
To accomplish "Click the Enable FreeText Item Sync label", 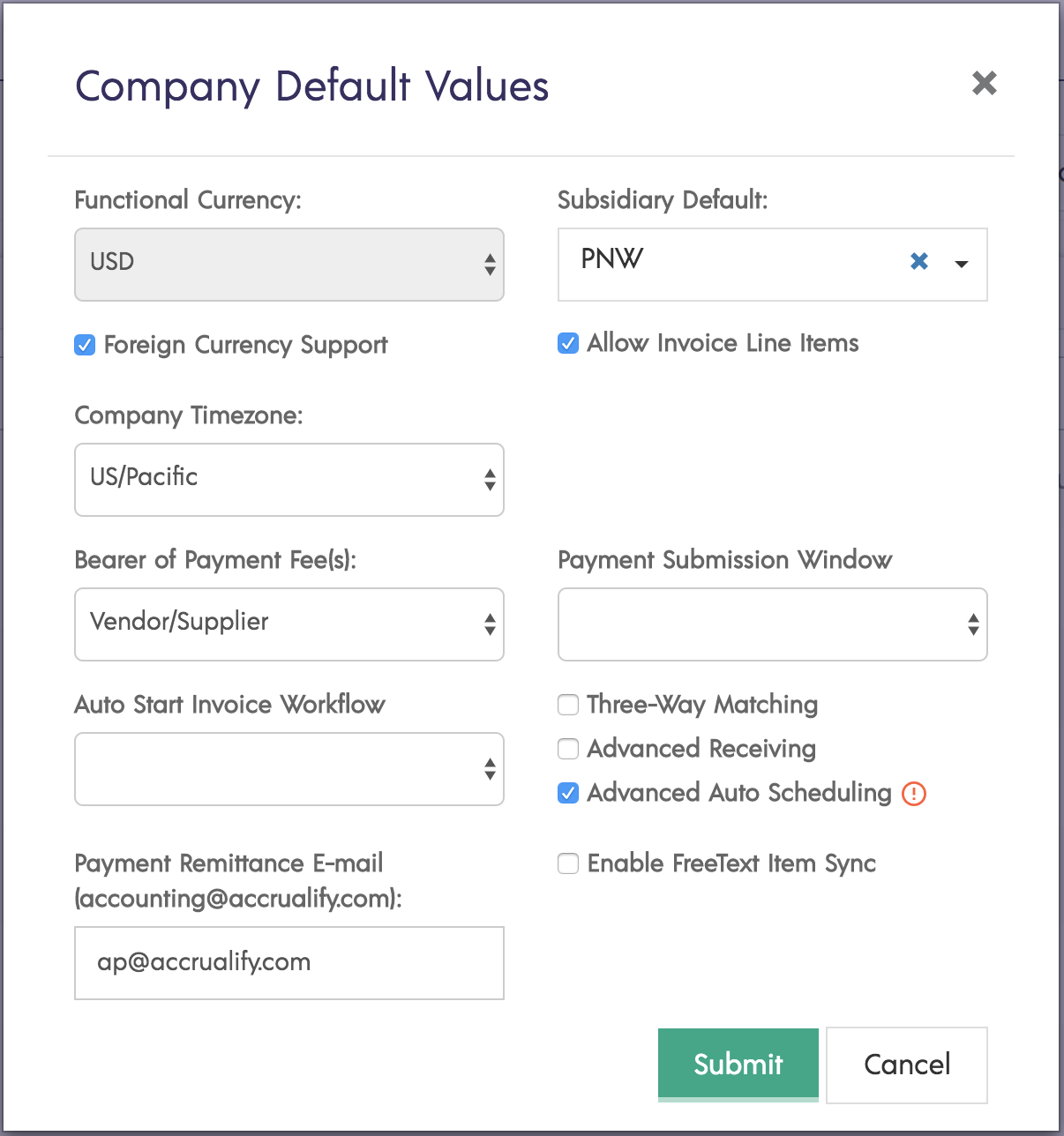I will pos(731,863).
